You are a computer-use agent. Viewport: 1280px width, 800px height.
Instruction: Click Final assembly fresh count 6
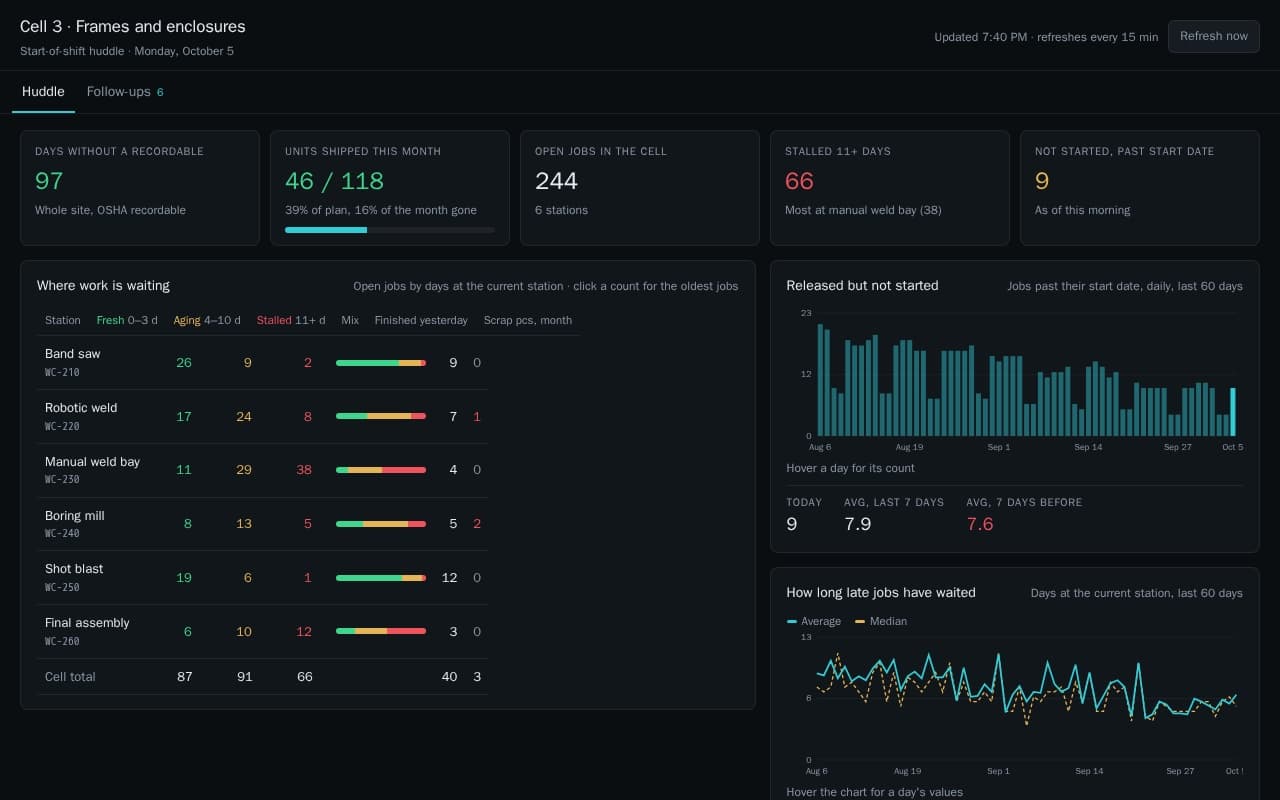tap(187, 631)
